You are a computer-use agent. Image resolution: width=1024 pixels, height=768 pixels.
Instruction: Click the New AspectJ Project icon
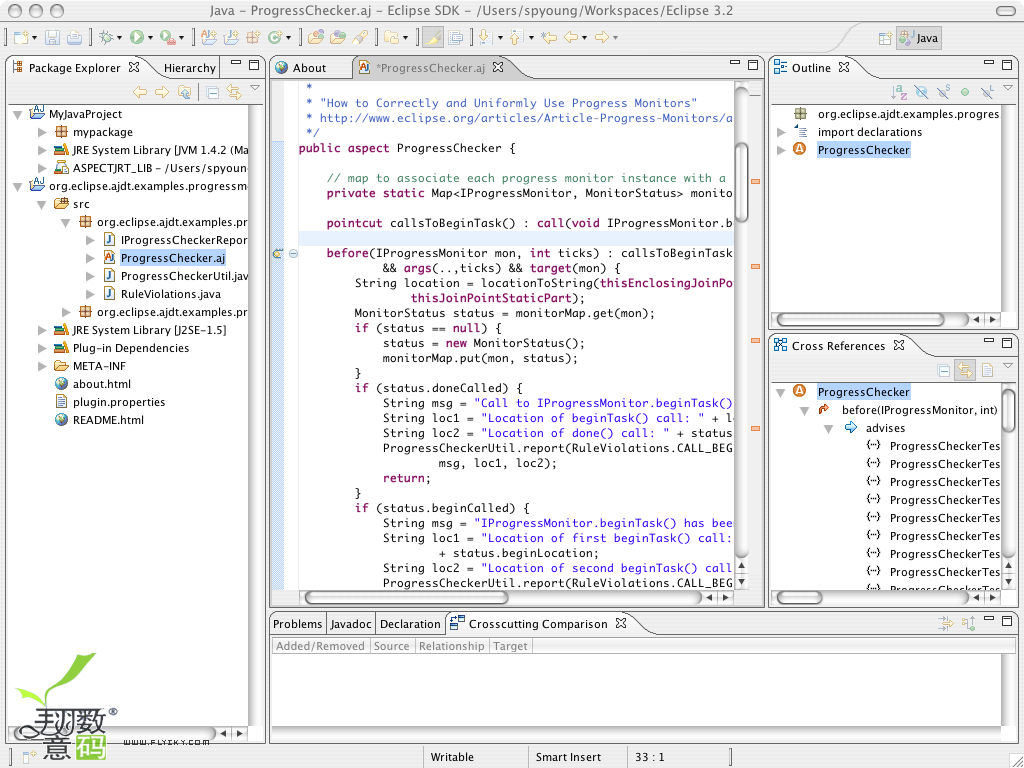click(209, 38)
